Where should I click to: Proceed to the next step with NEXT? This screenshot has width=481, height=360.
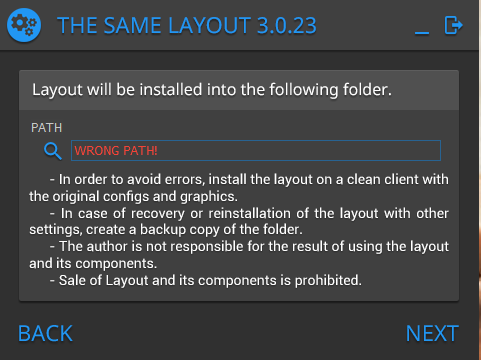point(432,333)
